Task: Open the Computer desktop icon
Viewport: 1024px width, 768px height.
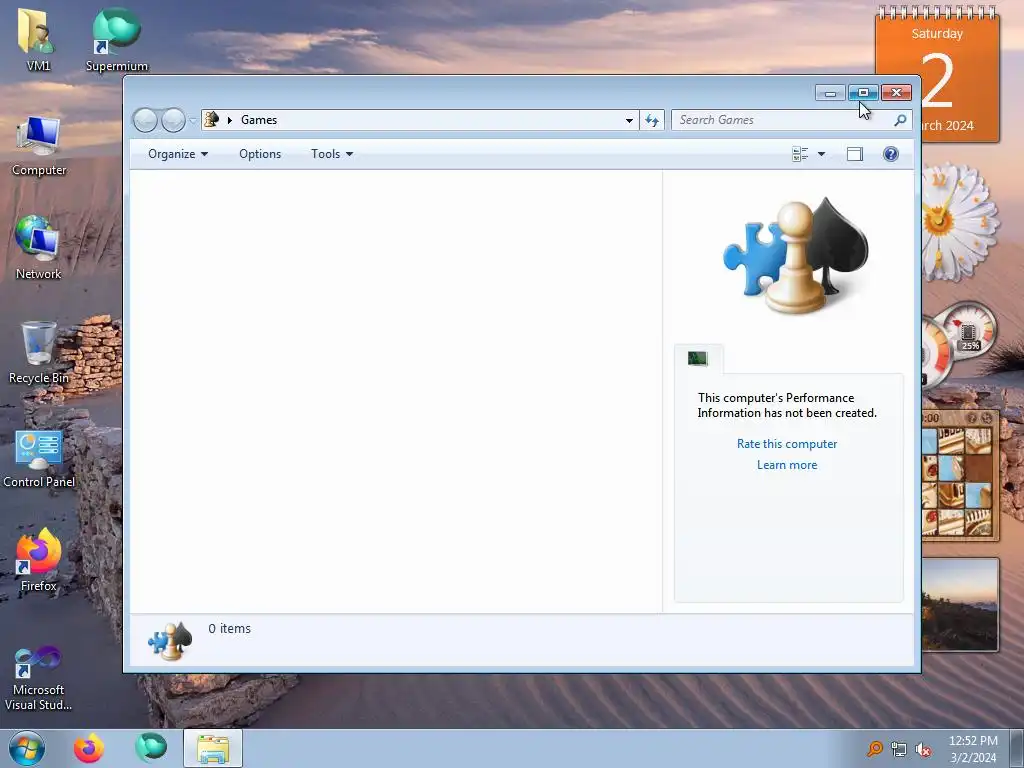Action: pos(39,146)
